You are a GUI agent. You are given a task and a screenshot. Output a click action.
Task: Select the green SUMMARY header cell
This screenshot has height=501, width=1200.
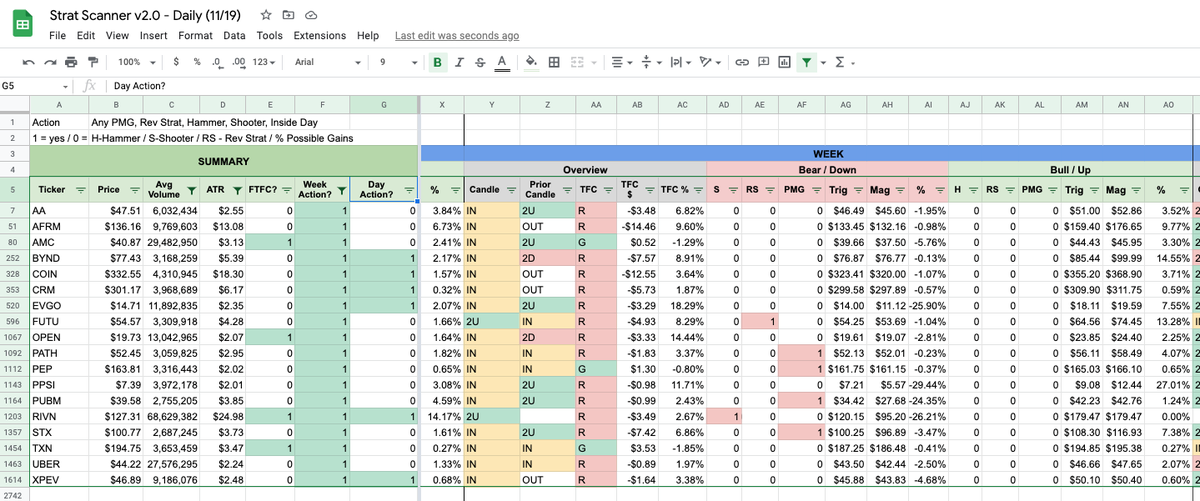coord(223,161)
